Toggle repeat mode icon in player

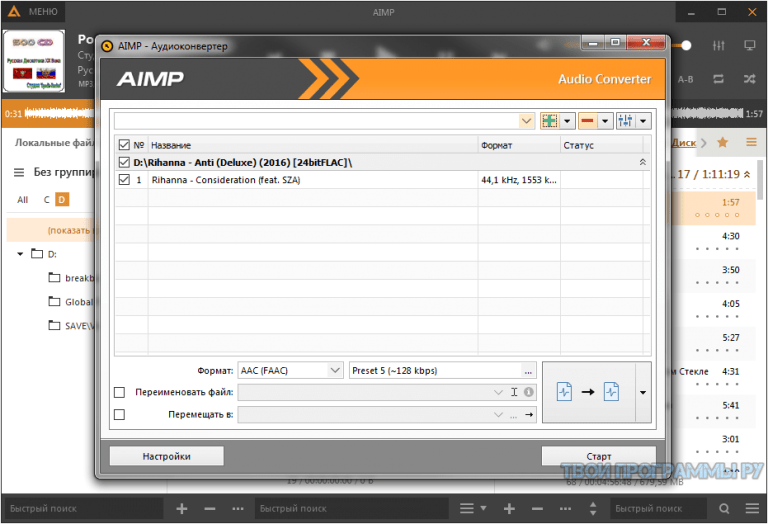(719, 79)
